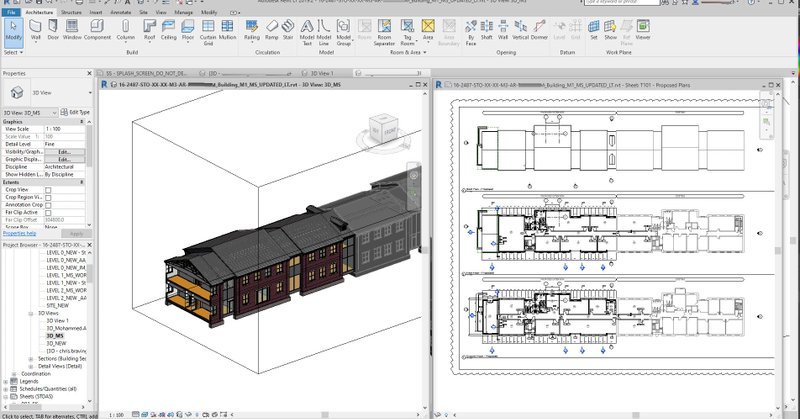Click the Apply button in Properties
The image size is (800, 419).
pos(76,234)
